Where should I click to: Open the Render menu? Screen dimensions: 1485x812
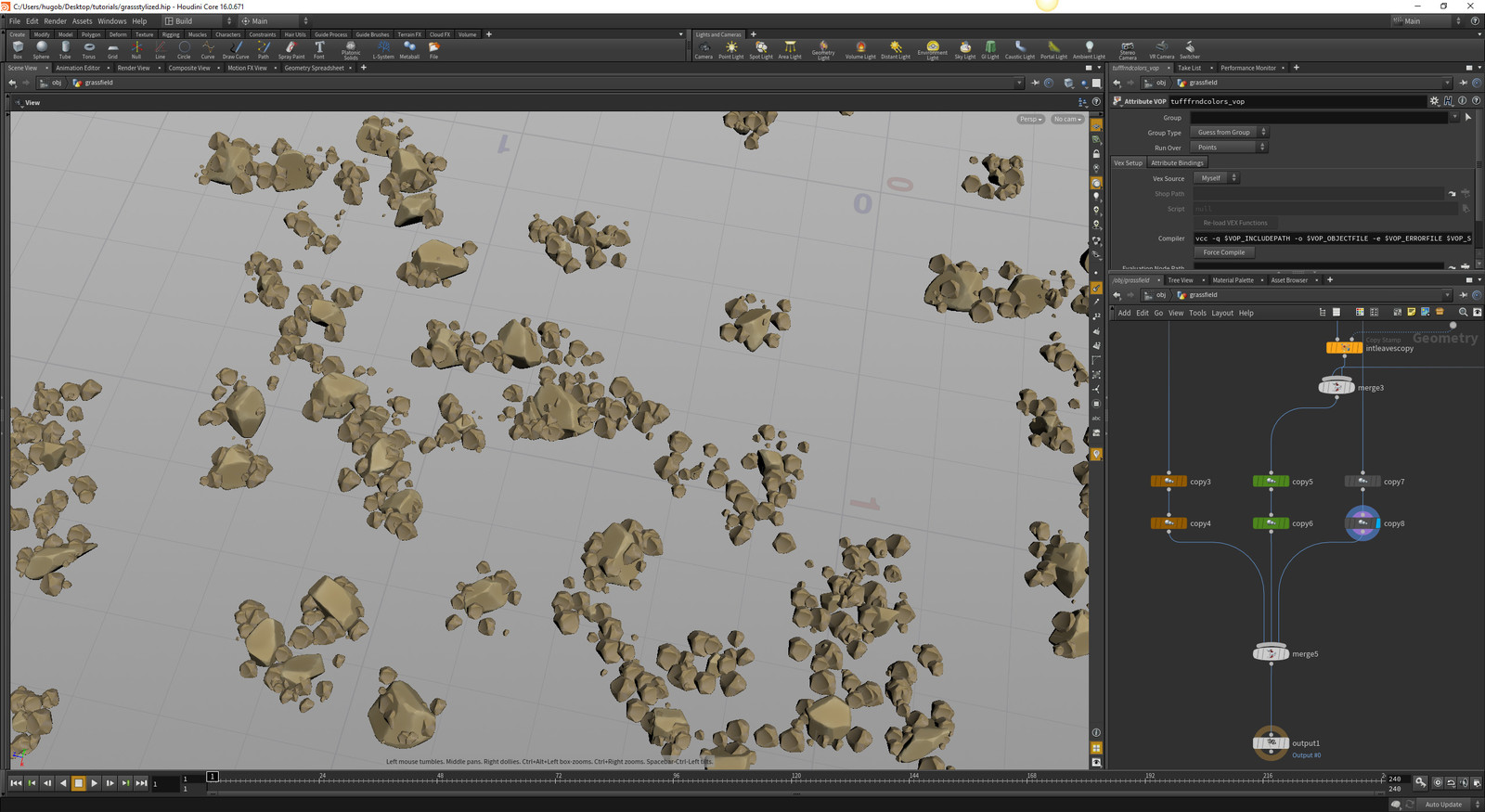[x=56, y=20]
